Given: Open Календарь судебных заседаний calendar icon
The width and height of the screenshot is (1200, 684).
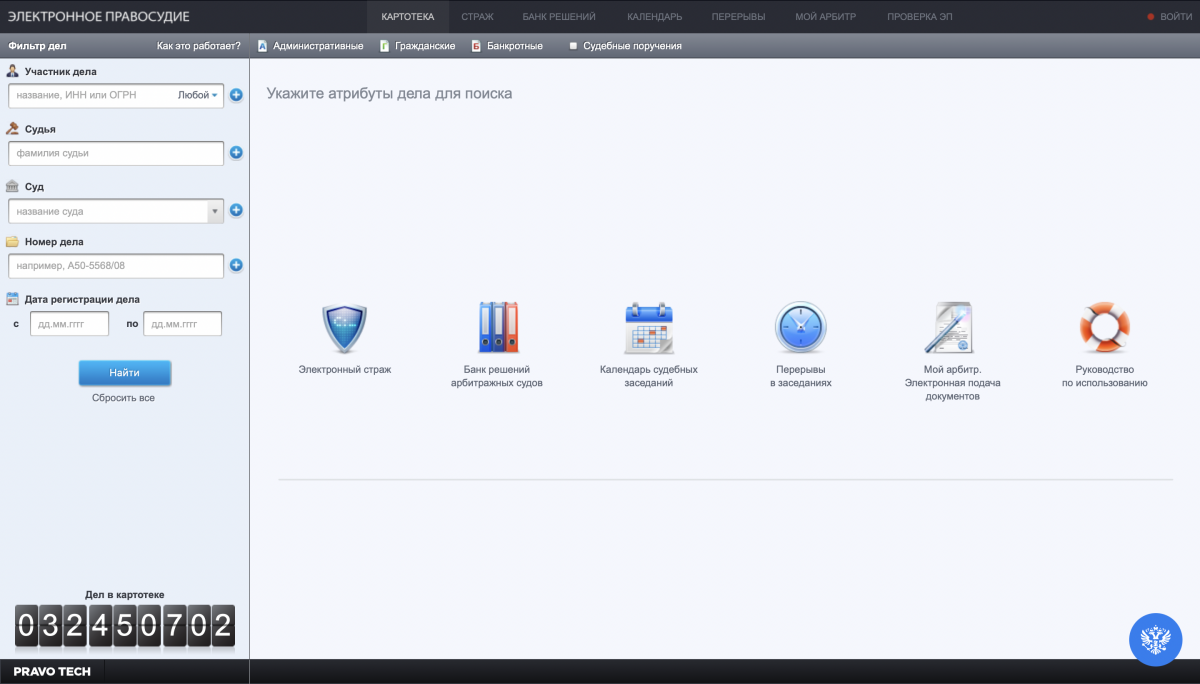Looking at the screenshot, I should click(649, 328).
